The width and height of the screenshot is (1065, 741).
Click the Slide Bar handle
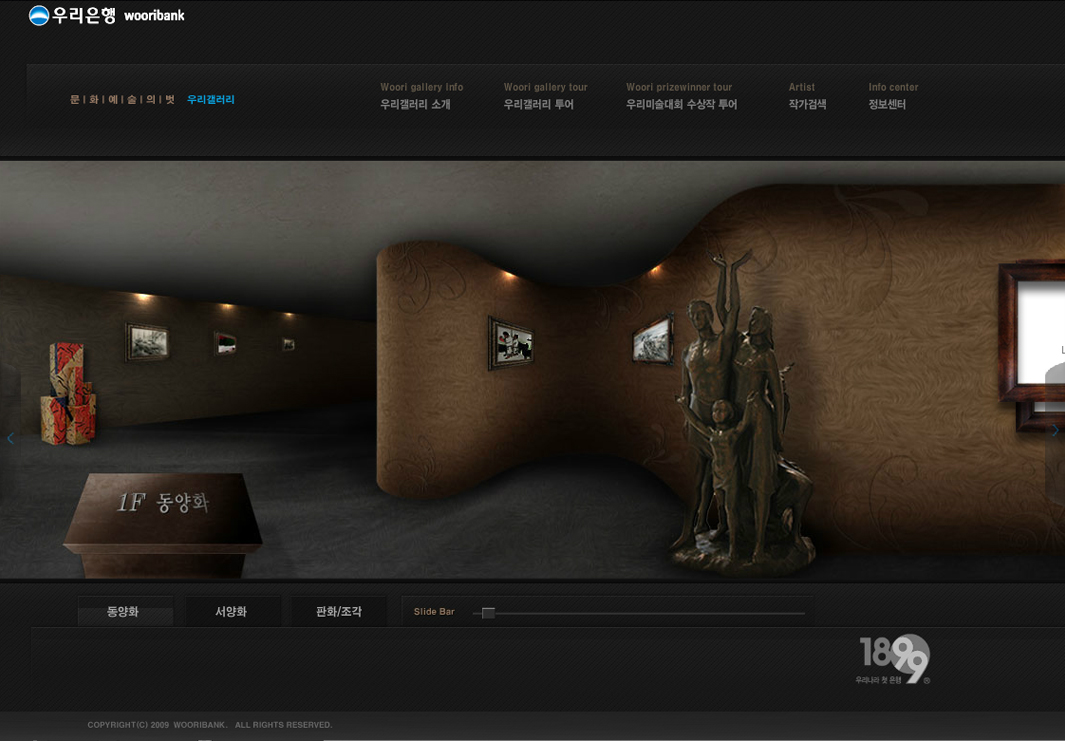coord(488,613)
